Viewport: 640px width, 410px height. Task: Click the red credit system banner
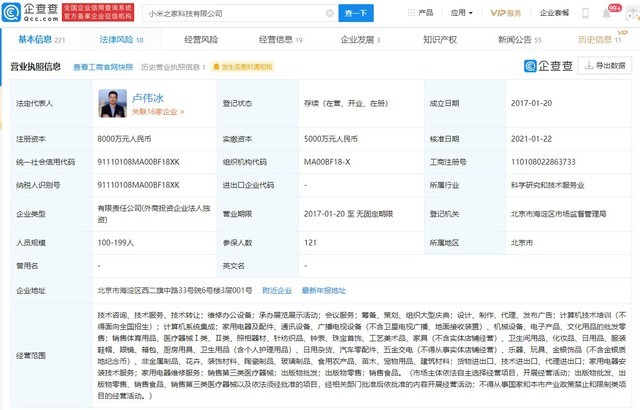click(x=98, y=12)
